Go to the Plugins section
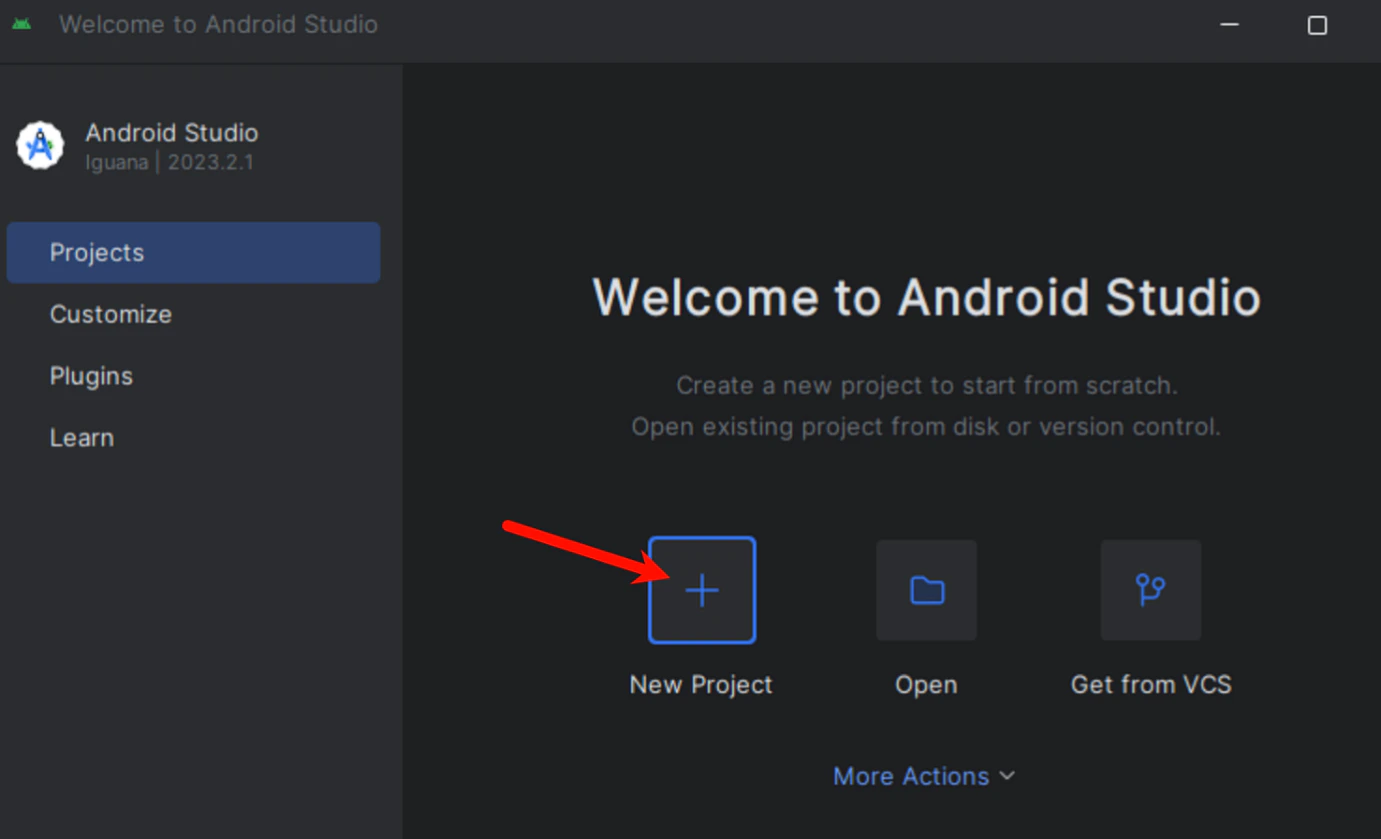Screen dimensions: 1381x839 91,376
